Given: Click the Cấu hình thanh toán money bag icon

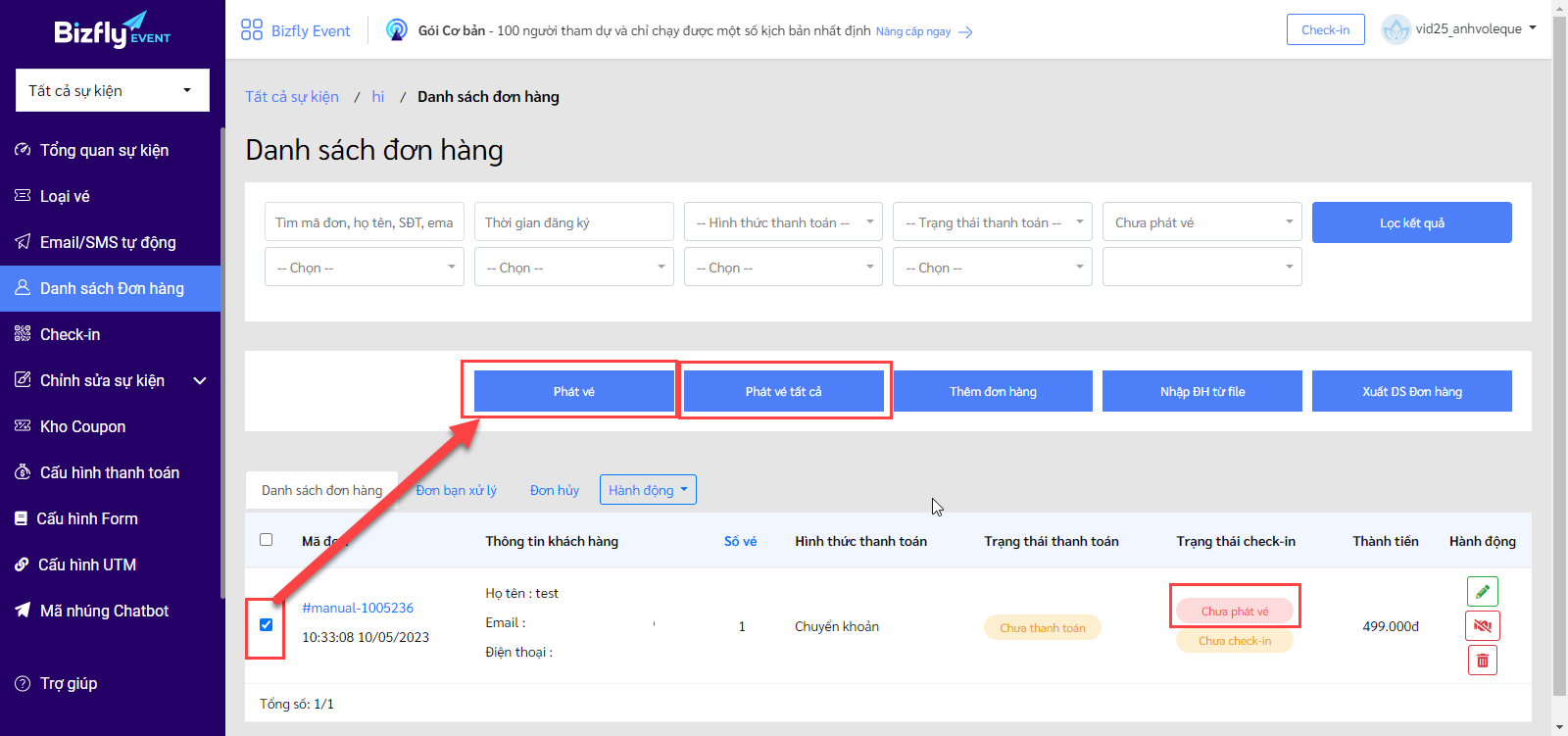Looking at the screenshot, I should tap(23, 472).
